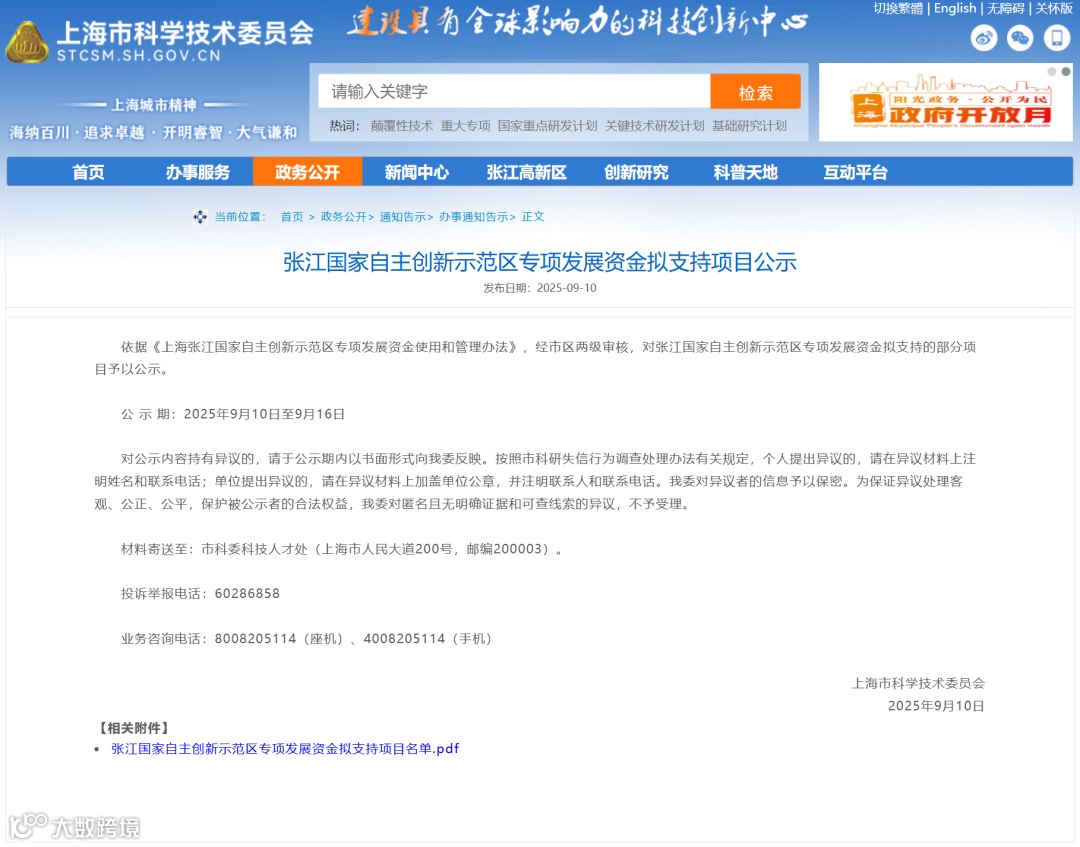The height and width of the screenshot is (847, 1080).
Task: Click the mobile hotline 4008205114
Action: 404,639
